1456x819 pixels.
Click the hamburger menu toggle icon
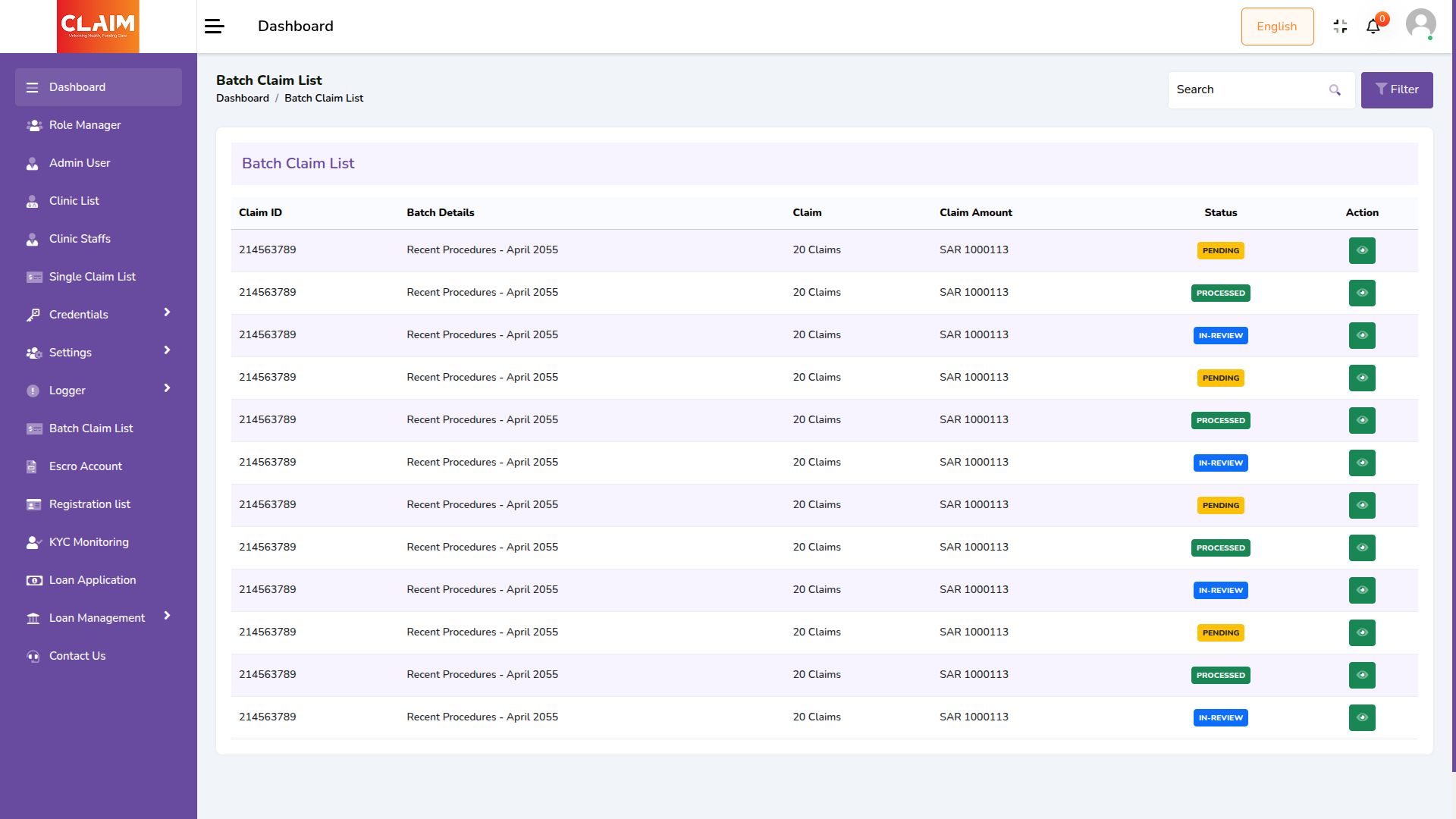(x=215, y=27)
